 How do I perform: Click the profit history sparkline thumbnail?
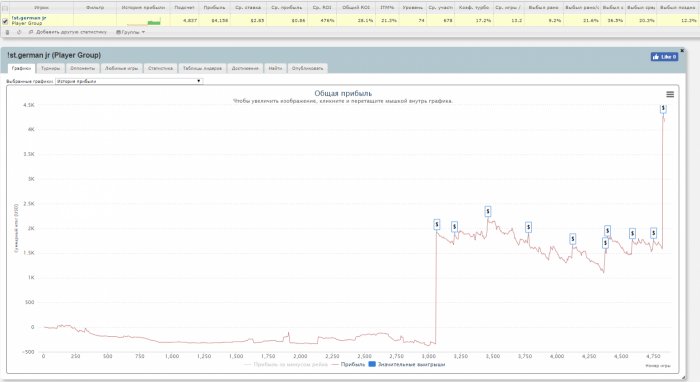(143, 22)
